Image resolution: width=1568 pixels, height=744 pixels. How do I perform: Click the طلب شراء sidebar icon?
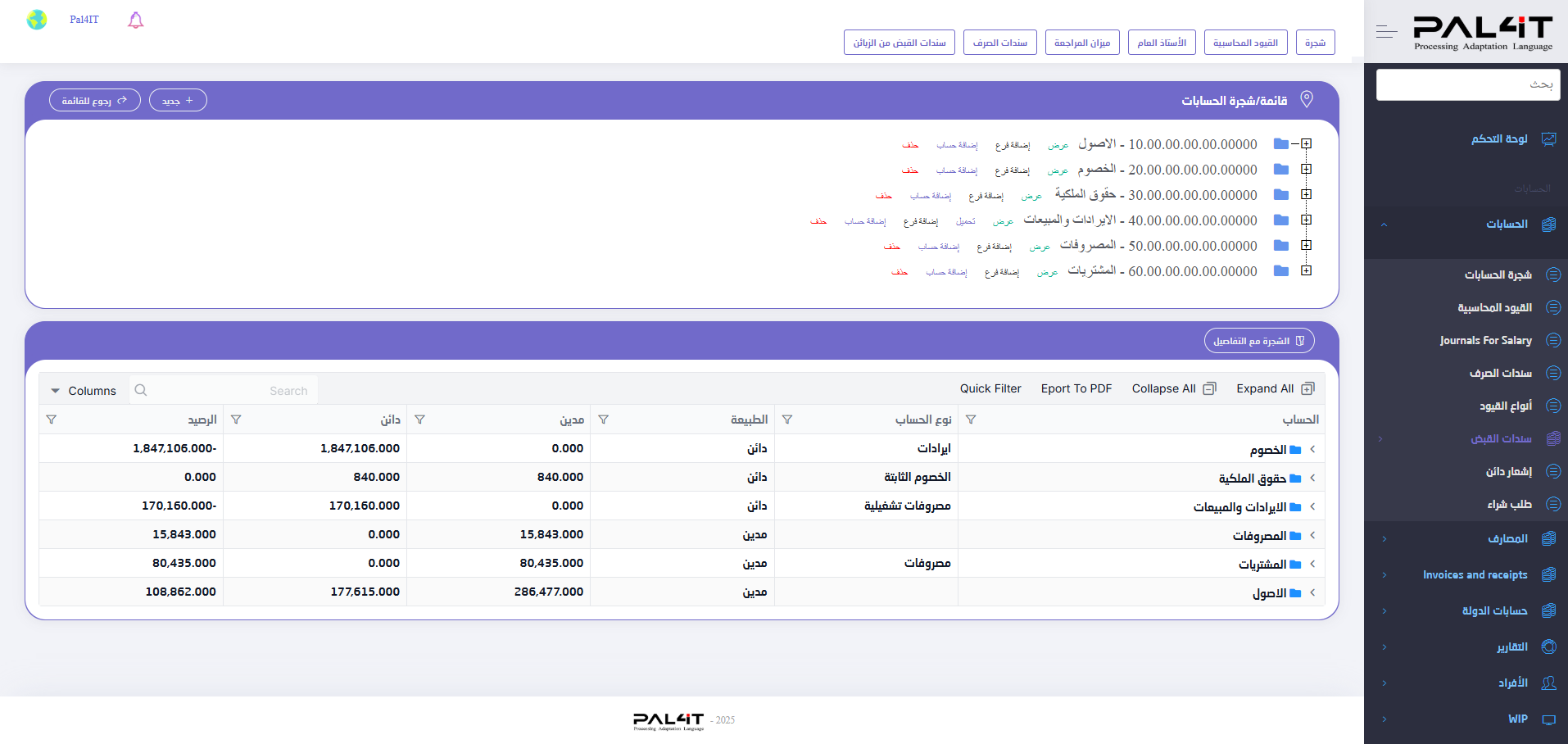[x=1553, y=504]
